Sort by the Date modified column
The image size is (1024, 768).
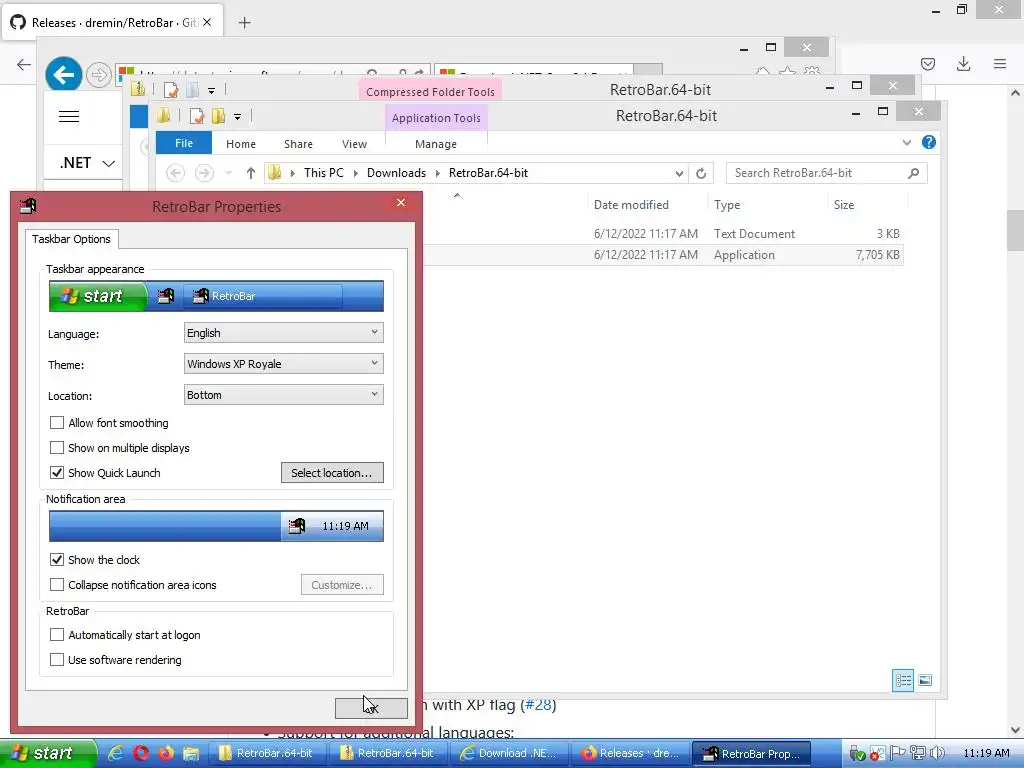coord(631,205)
